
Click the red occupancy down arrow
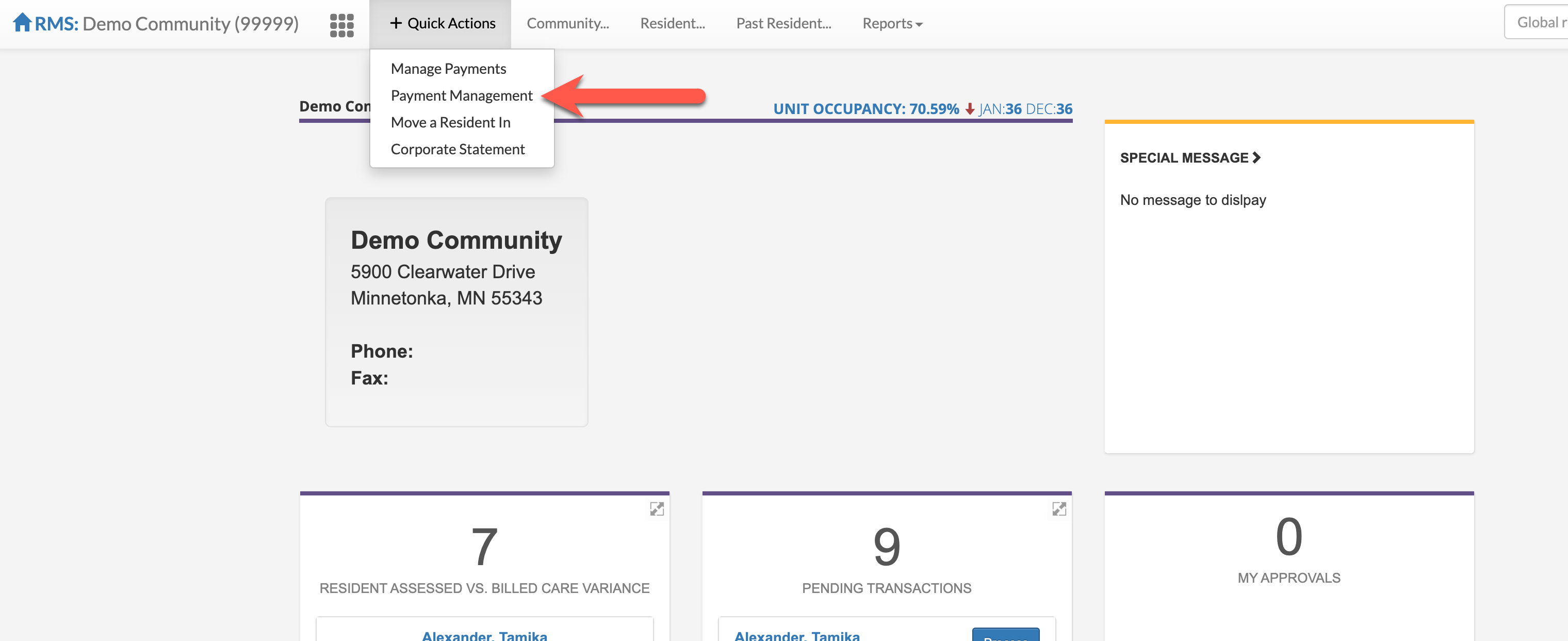(970, 109)
